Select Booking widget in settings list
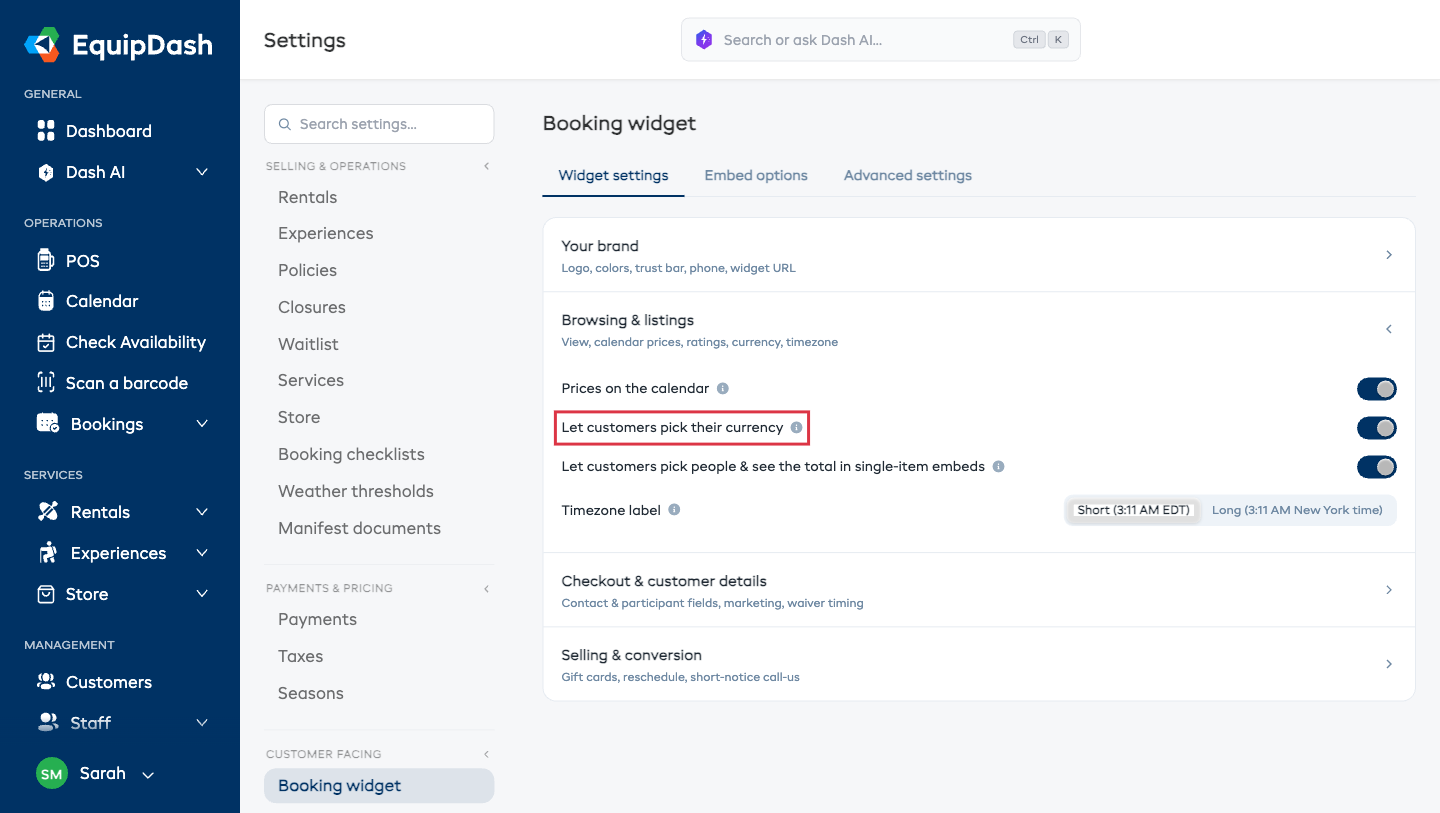Screen dimensions: 1440x813 379,786
